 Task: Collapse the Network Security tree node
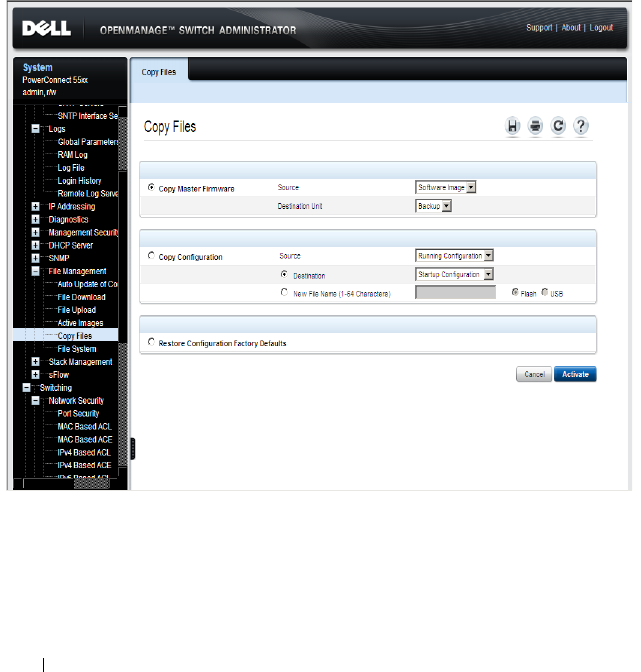click(x=36, y=400)
